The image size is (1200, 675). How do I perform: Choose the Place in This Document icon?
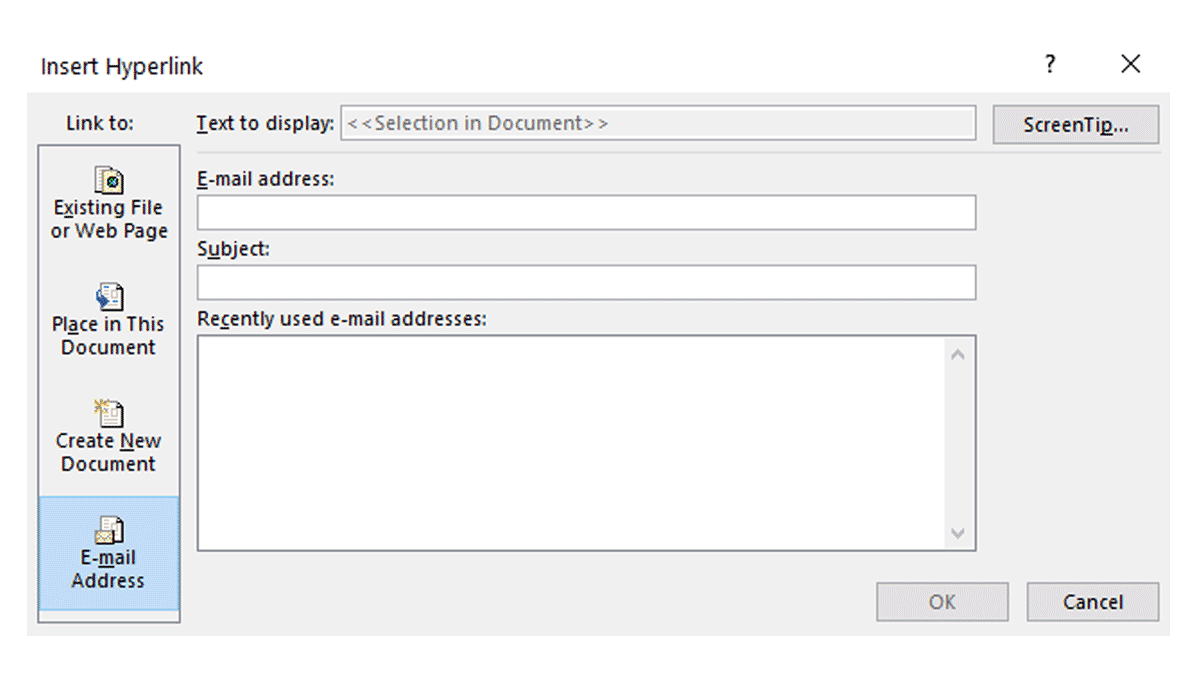[108, 297]
